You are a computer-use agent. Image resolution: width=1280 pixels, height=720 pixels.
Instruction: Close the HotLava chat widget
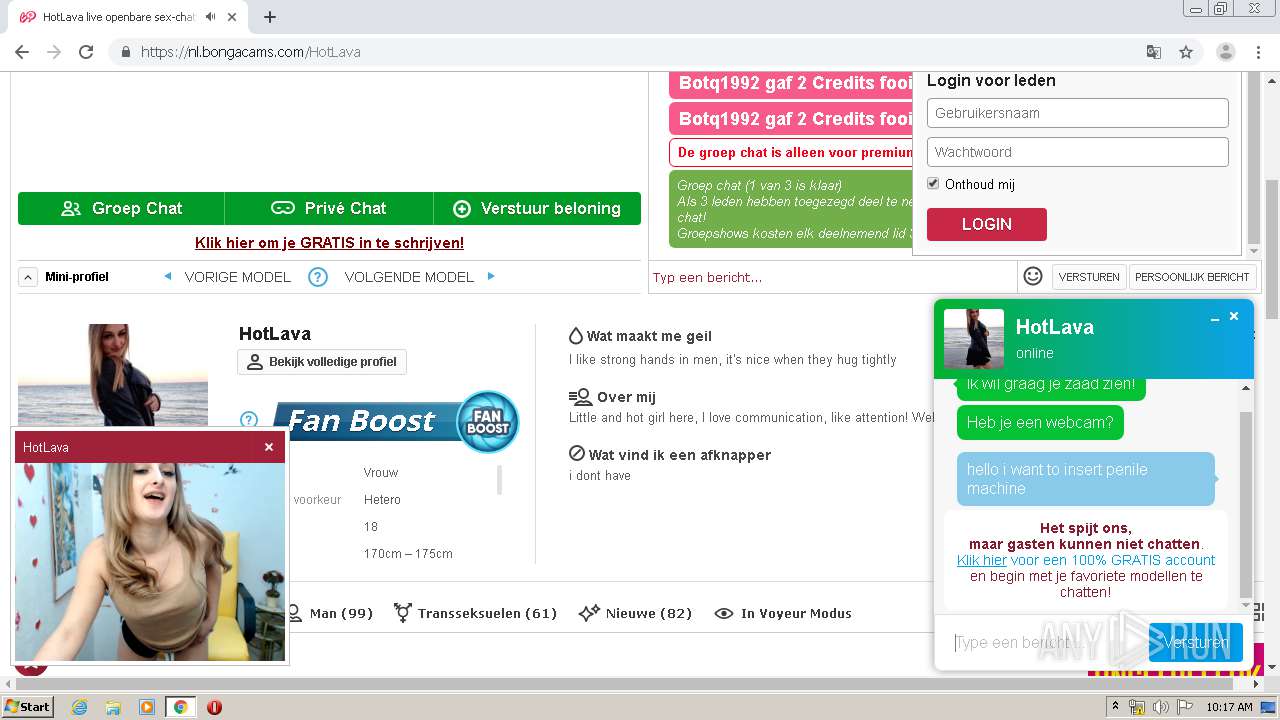1234,316
